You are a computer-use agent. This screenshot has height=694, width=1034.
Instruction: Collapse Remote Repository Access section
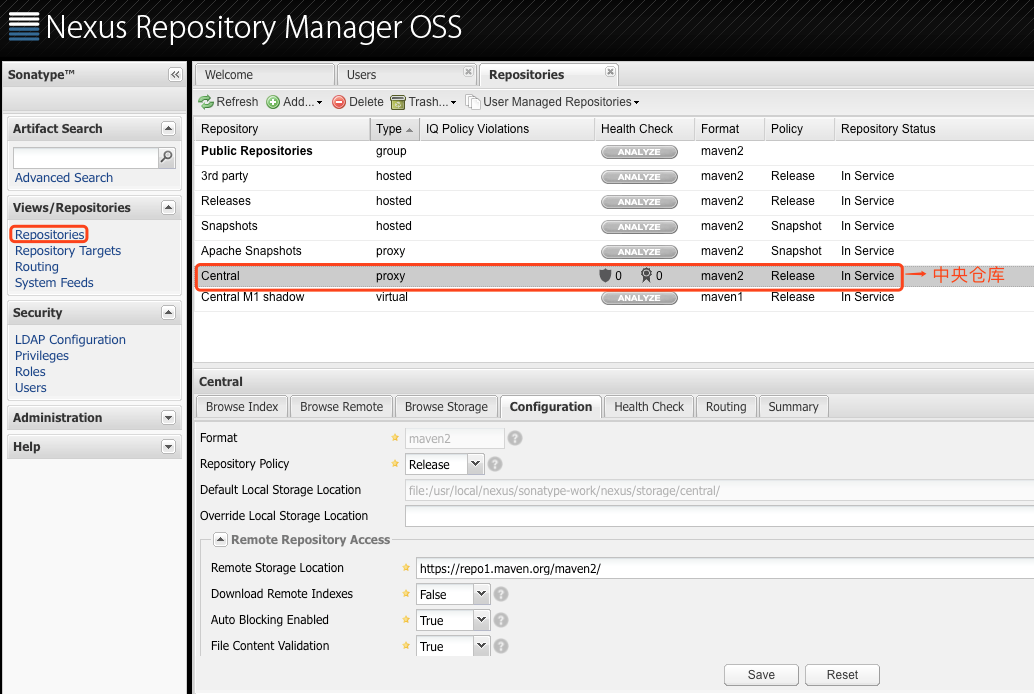point(220,540)
